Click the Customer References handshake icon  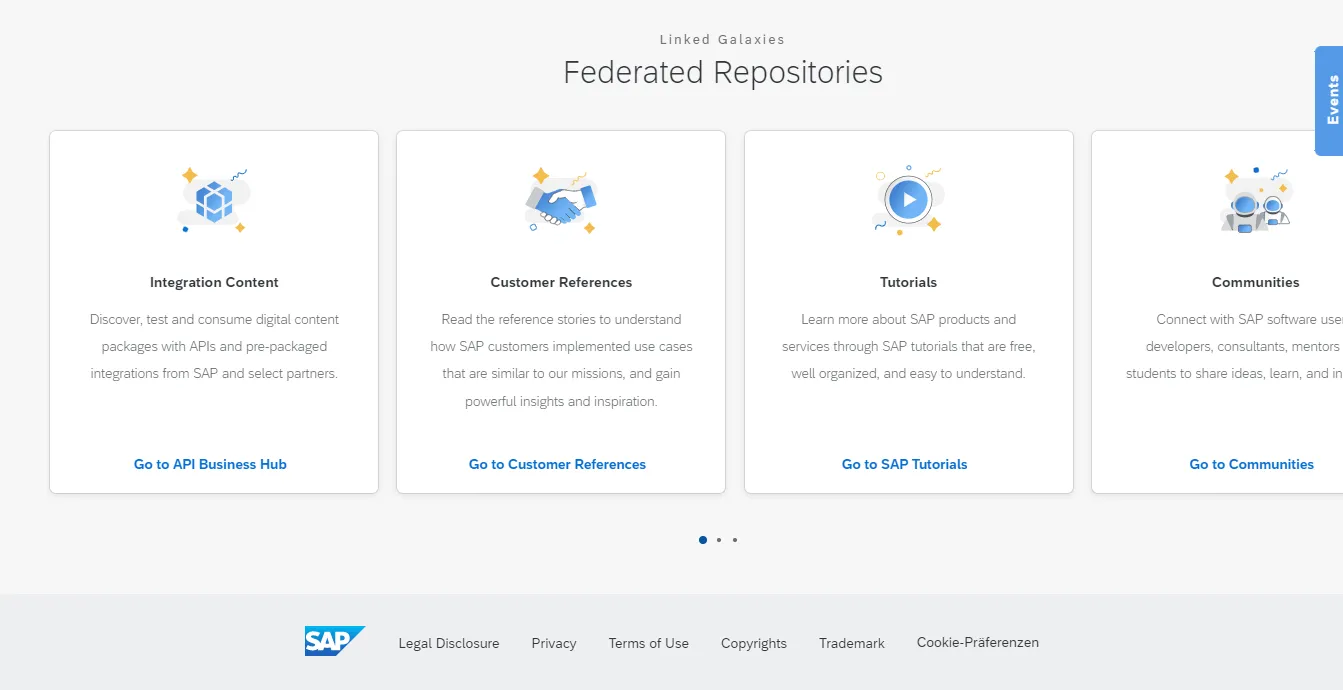pos(560,201)
